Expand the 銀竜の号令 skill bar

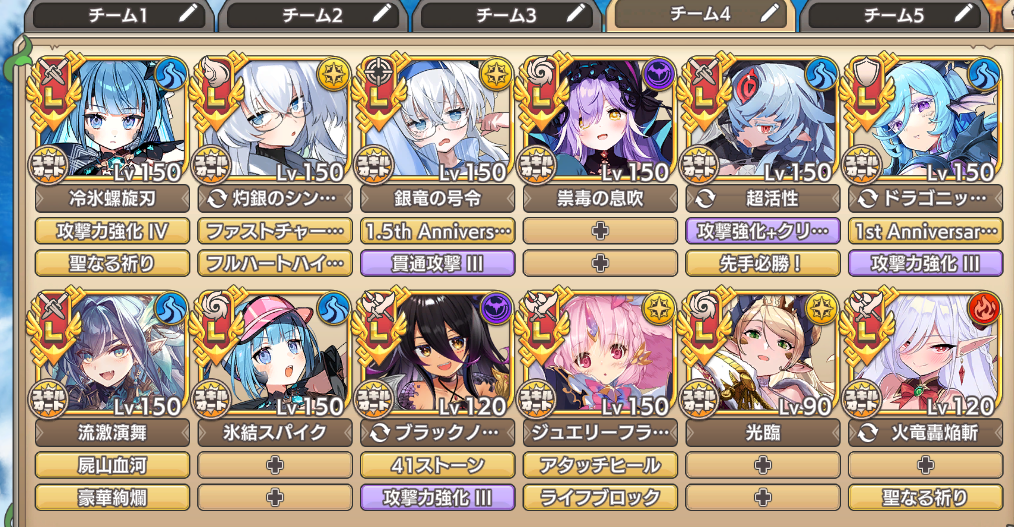pos(438,199)
